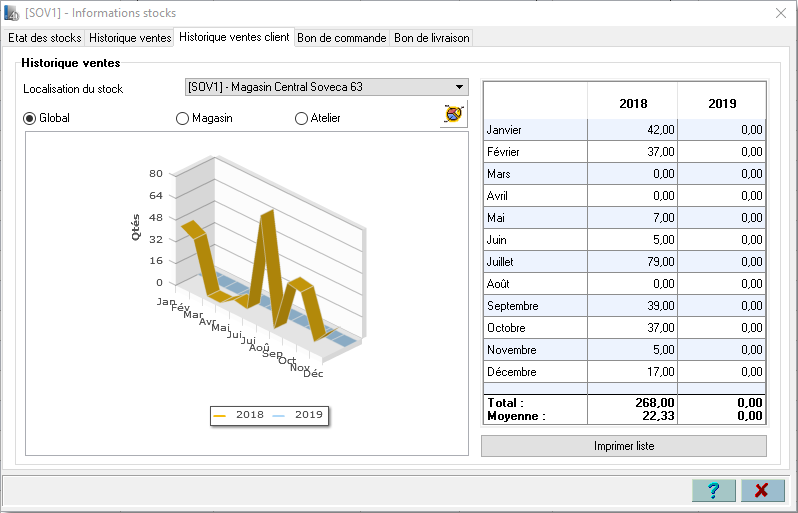The image size is (798, 513).
Task: Click the blue question mark help button
Action: click(x=714, y=491)
